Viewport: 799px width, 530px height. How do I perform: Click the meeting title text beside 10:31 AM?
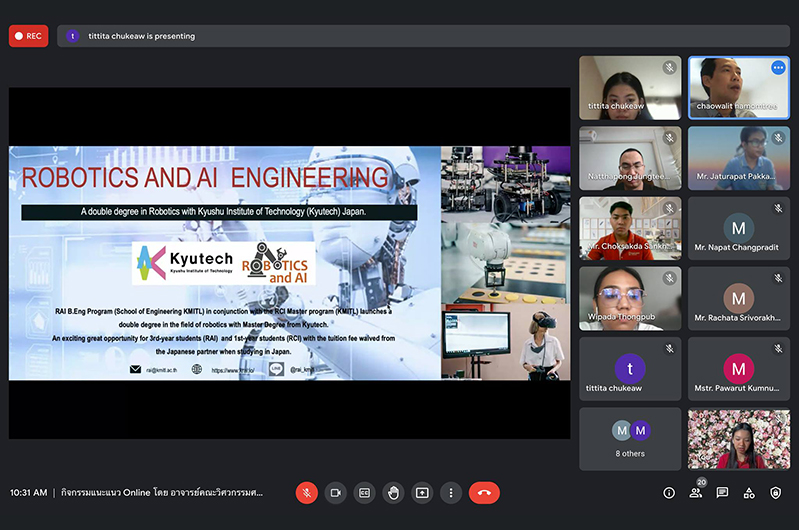[162, 493]
